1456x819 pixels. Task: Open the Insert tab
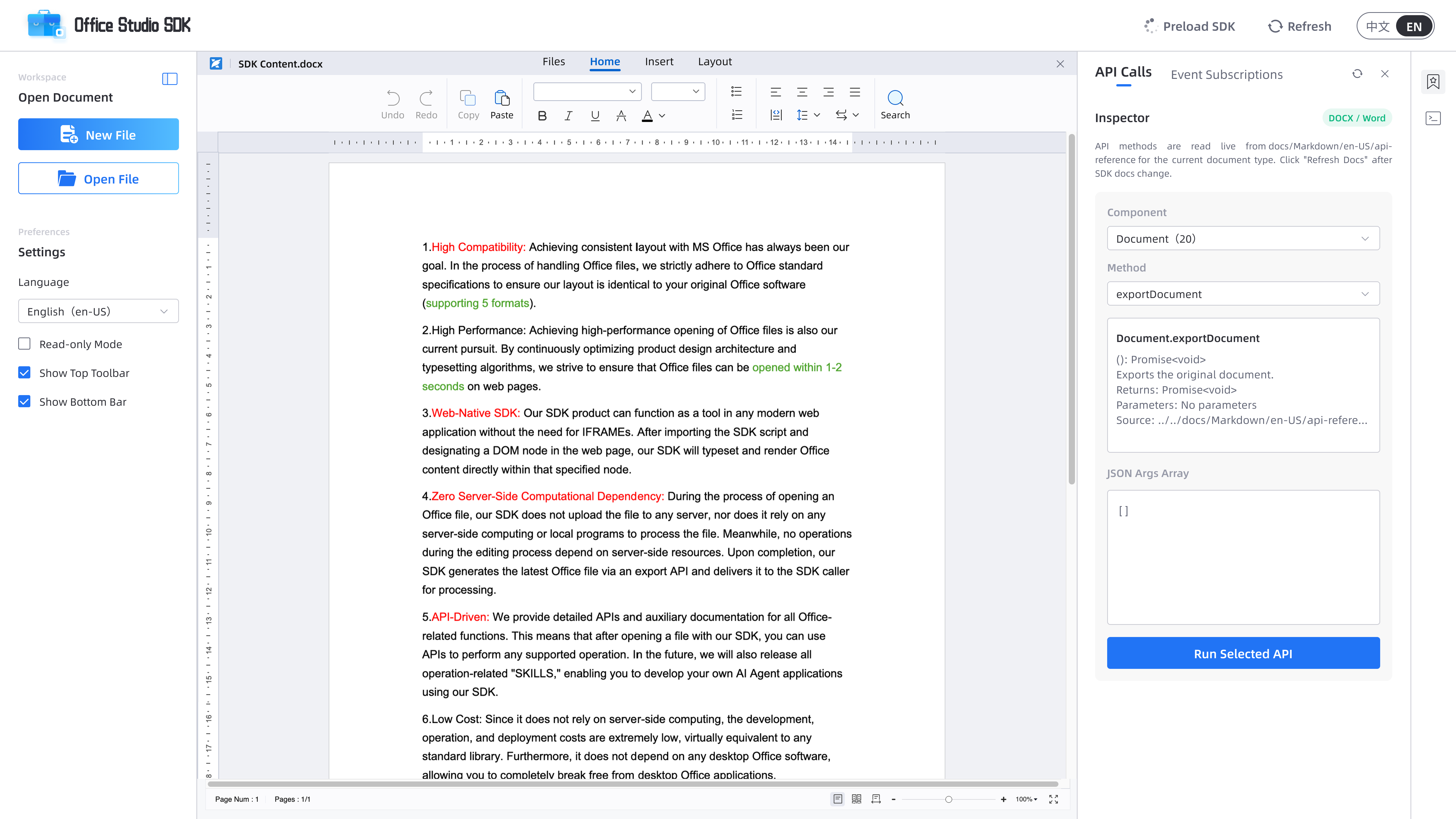pyautogui.click(x=659, y=62)
